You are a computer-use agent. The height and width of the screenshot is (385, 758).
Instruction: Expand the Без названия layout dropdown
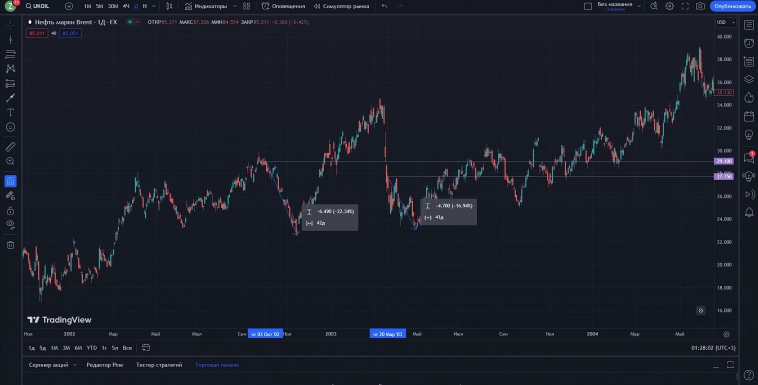pos(639,6)
